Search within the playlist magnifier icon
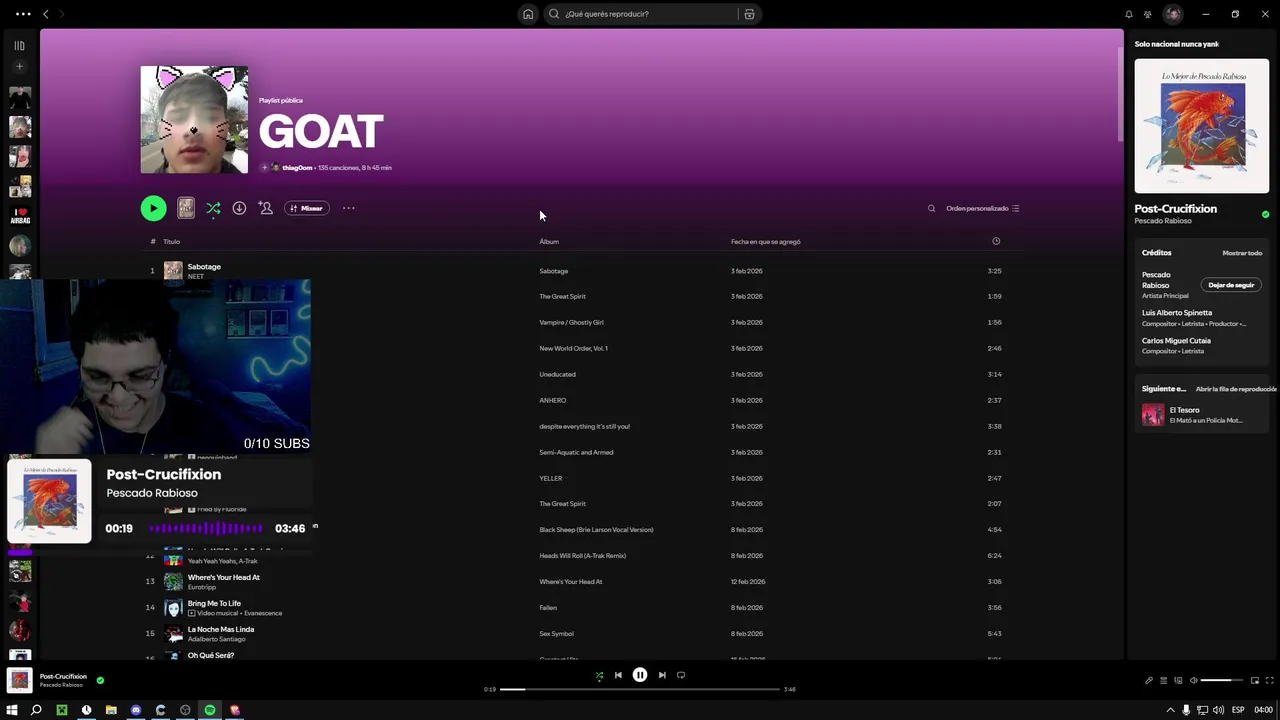This screenshot has height=720, width=1280. point(931,208)
